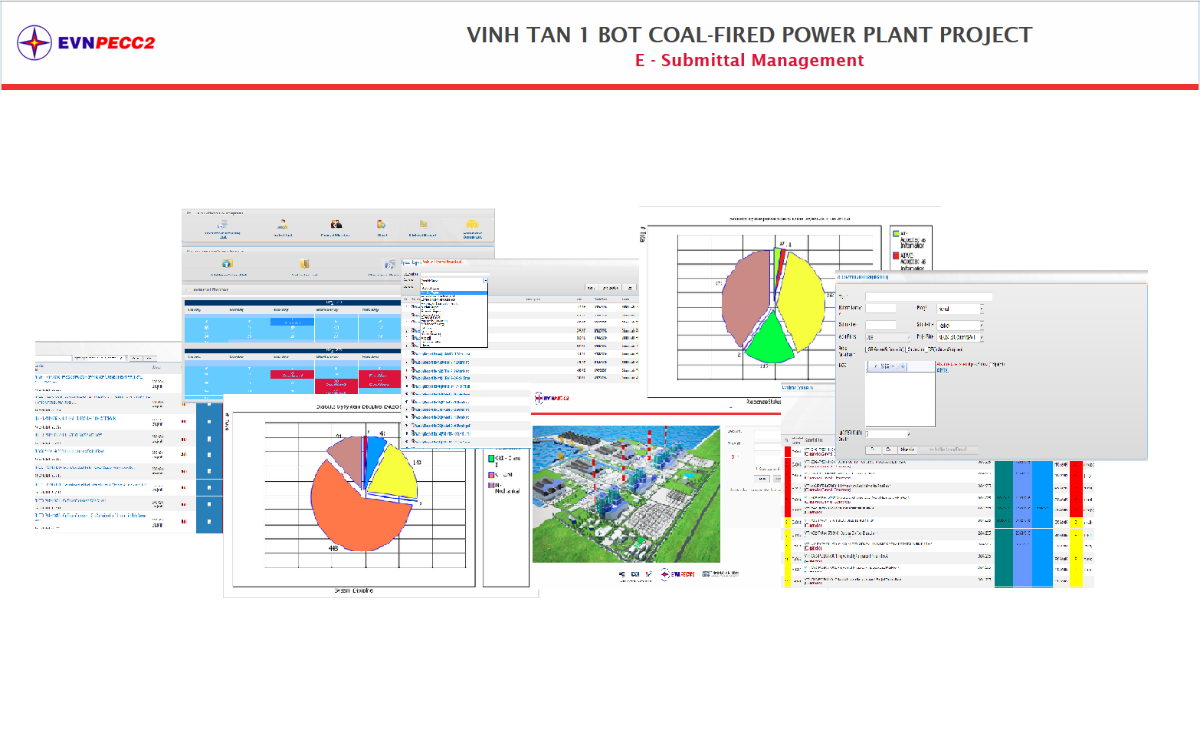Click the yellow icon at the panel's far right

point(472,225)
